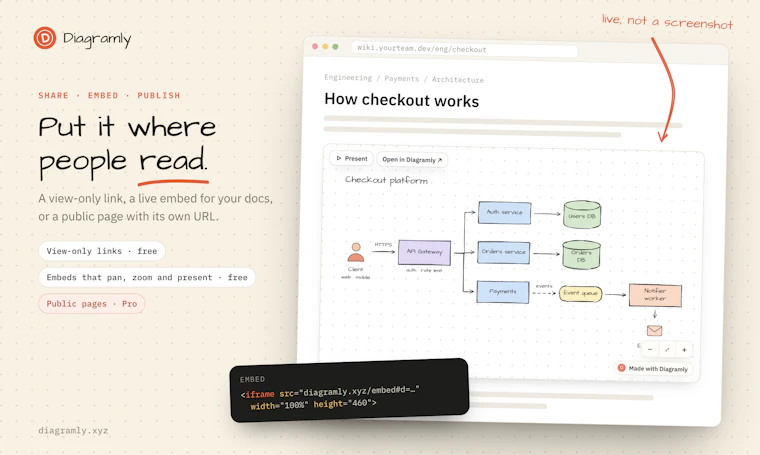Click the SHARE · EMBED · PUBLISH tagline
This screenshot has height=455, width=760.
[x=109, y=95]
